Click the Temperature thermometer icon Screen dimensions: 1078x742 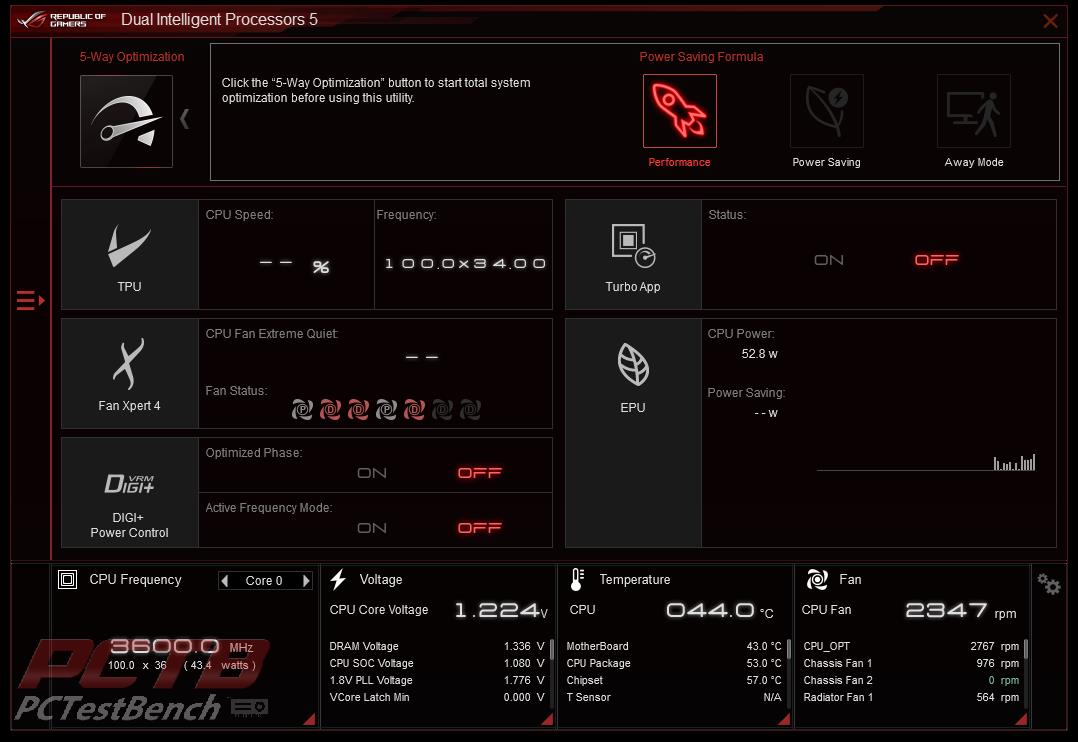[x=577, y=580]
